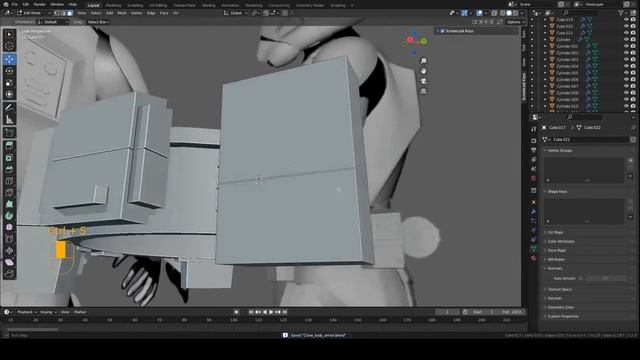Select the Loop Cut tool
Screen dimensions: 640x360
click(9, 181)
